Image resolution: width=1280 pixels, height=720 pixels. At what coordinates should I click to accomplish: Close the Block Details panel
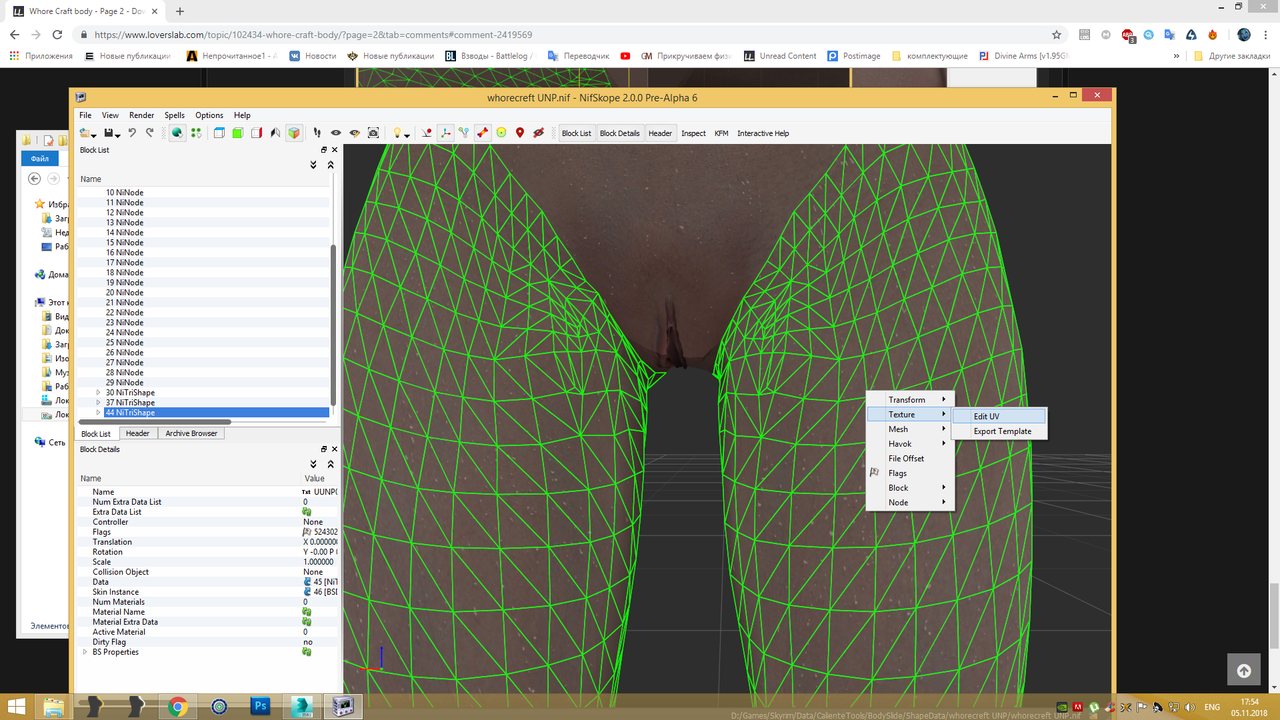334,449
